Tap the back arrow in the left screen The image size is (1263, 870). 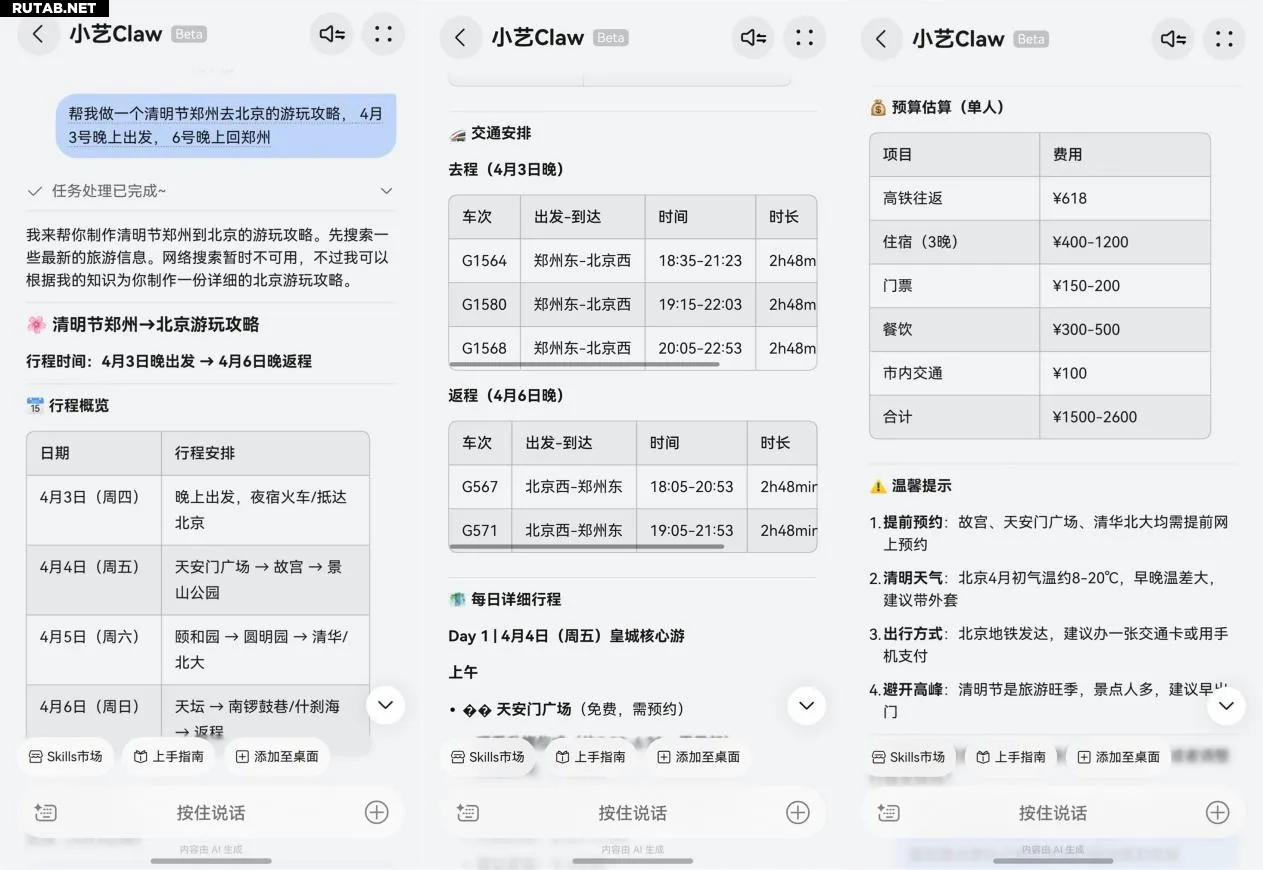(x=38, y=35)
